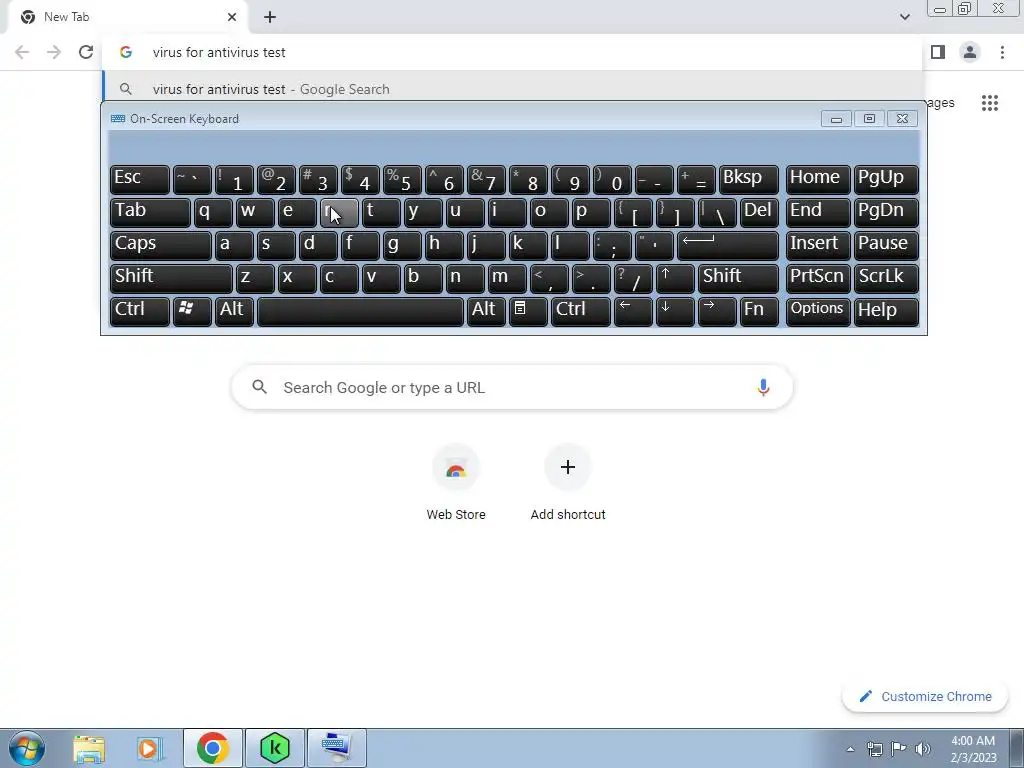Tap the Insert key
The height and width of the screenshot is (768, 1024).
[818, 245]
